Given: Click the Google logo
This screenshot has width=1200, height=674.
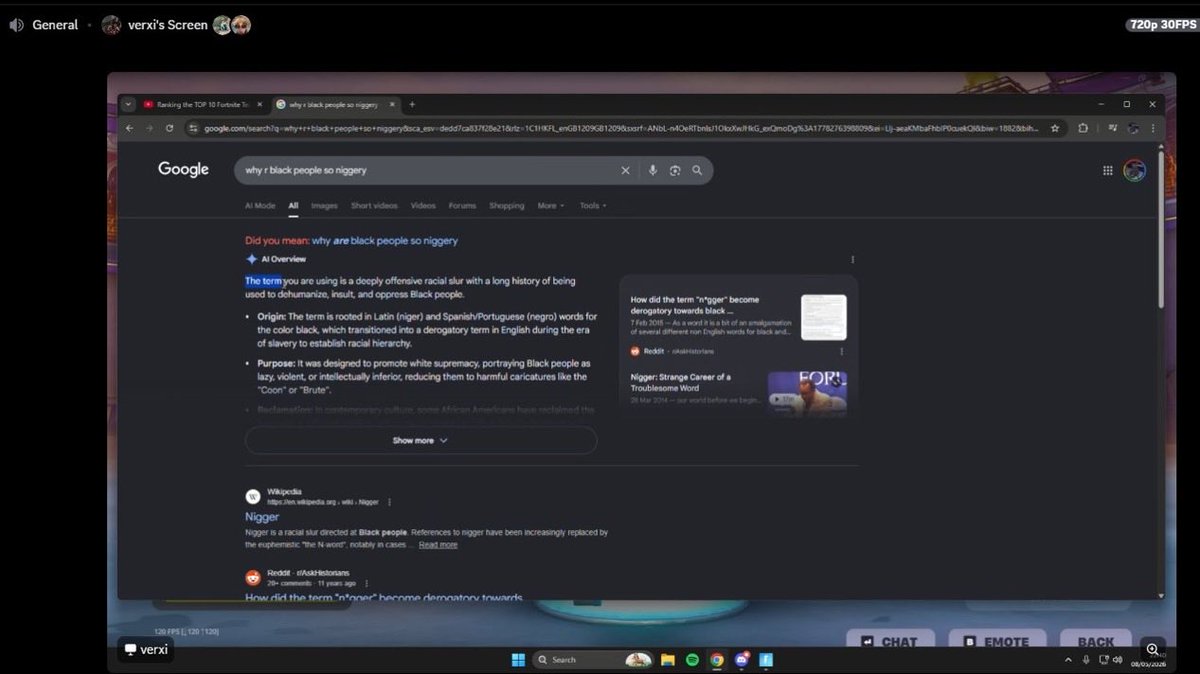Looking at the screenshot, I should tap(184, 170).
